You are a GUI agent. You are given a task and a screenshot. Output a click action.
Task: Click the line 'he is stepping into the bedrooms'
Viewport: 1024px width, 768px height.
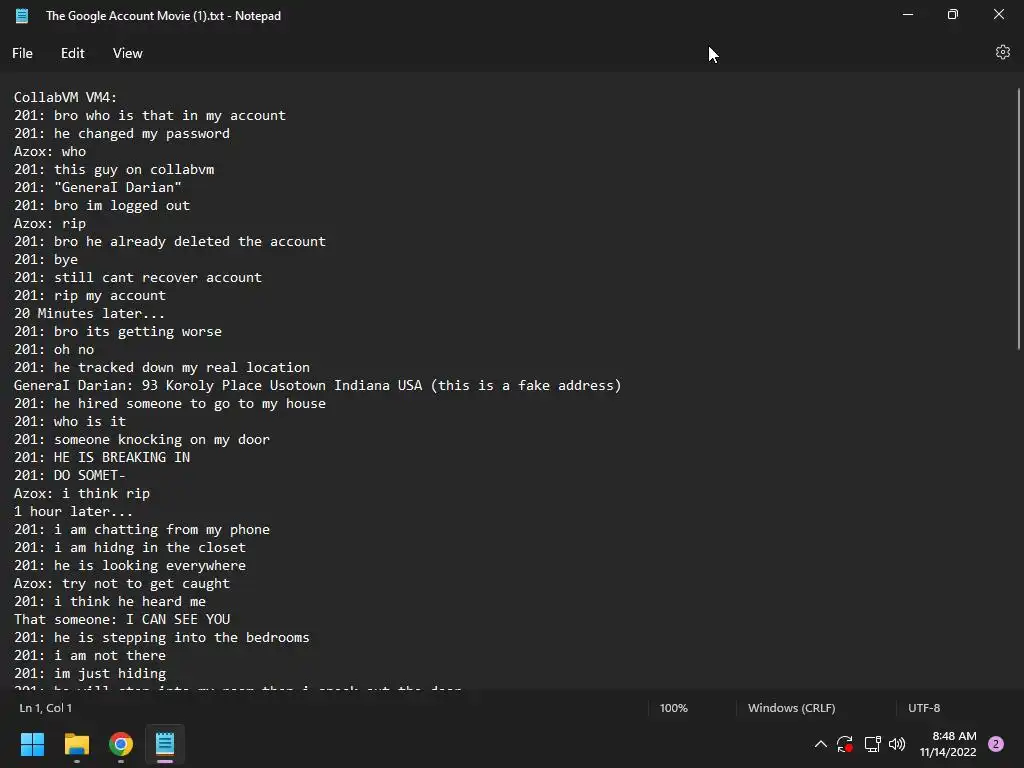pyautogui.click(x=162, y=637)
